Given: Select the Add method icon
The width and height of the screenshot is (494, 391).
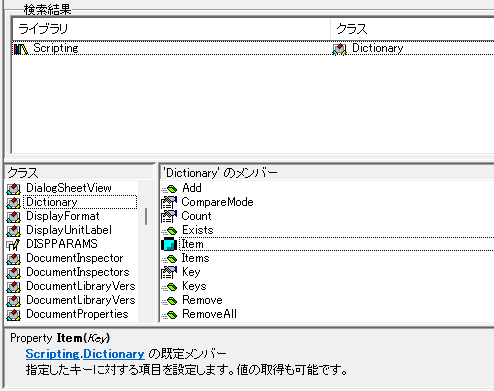Looking at the screenshot, I should (169, 189).
